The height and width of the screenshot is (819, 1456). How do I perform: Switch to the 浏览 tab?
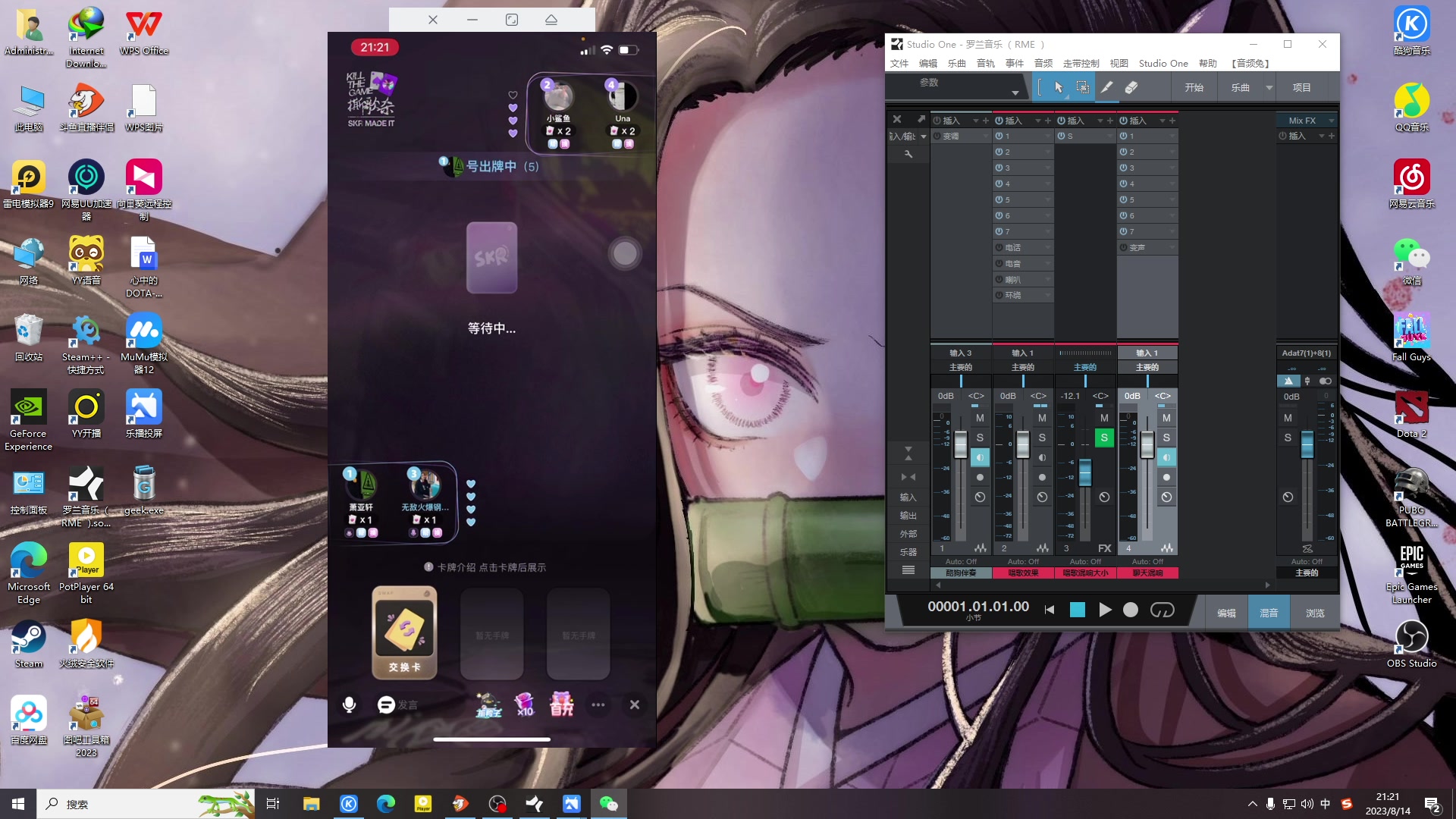click(1315, 613)
